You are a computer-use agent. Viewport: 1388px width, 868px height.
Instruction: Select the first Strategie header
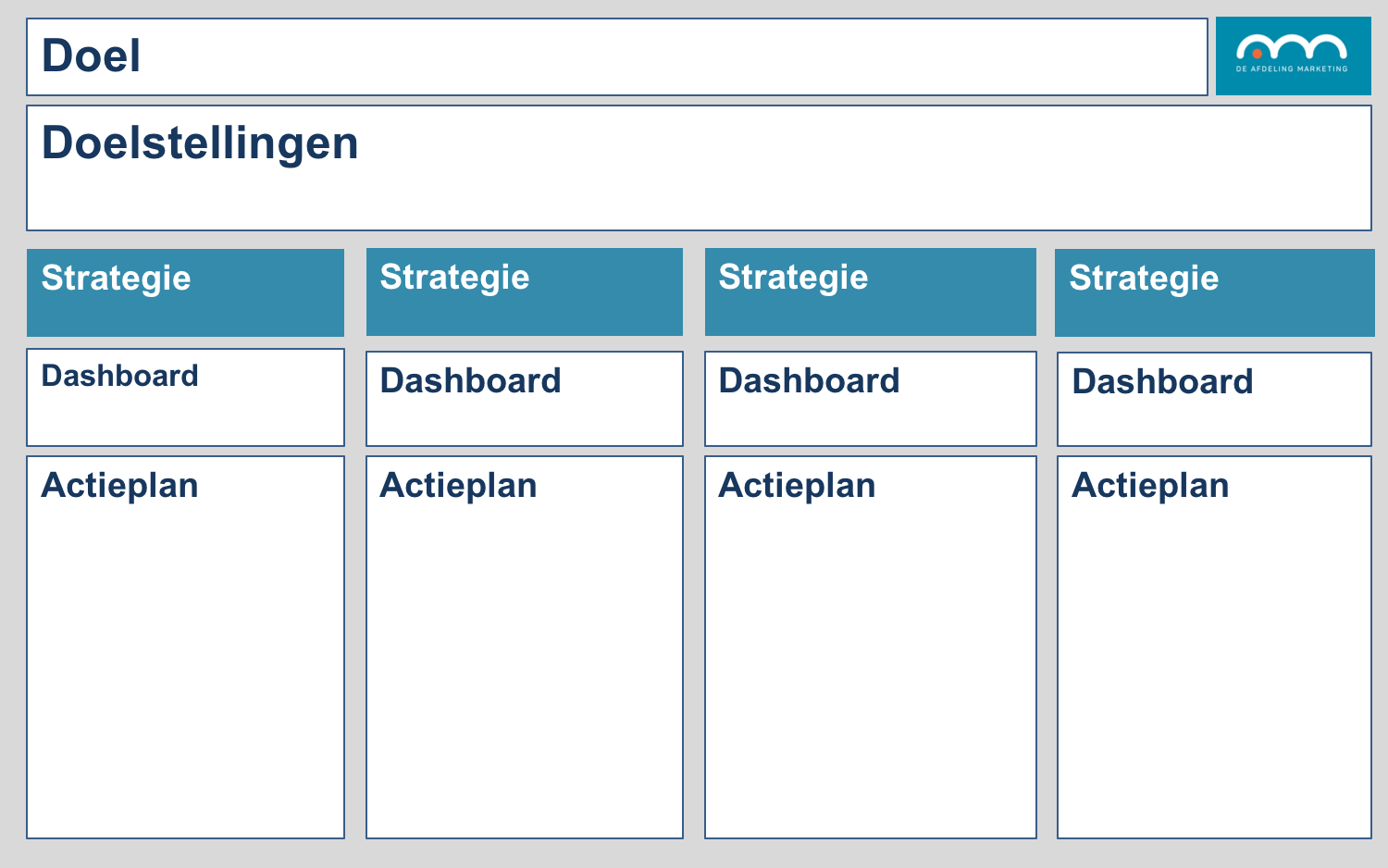tap(185, 292)
